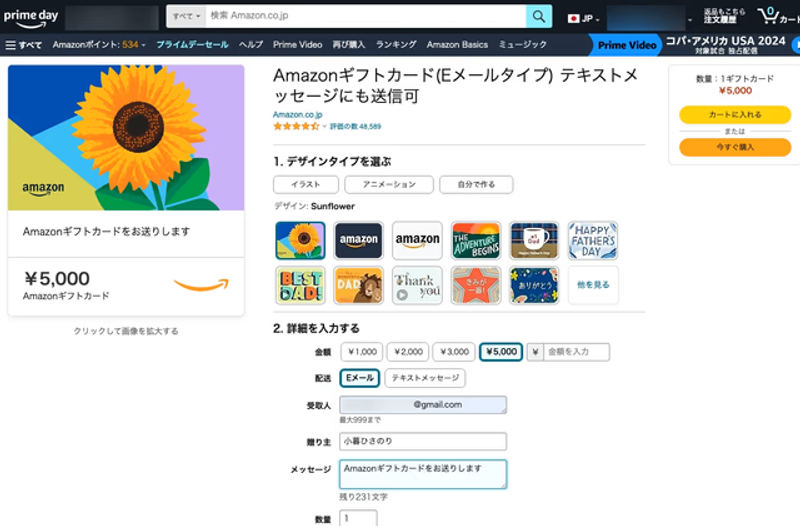Select the Sunflower gift card design
Image resolution: width=800 pixels, height=526 pixels.
[300, 241]
